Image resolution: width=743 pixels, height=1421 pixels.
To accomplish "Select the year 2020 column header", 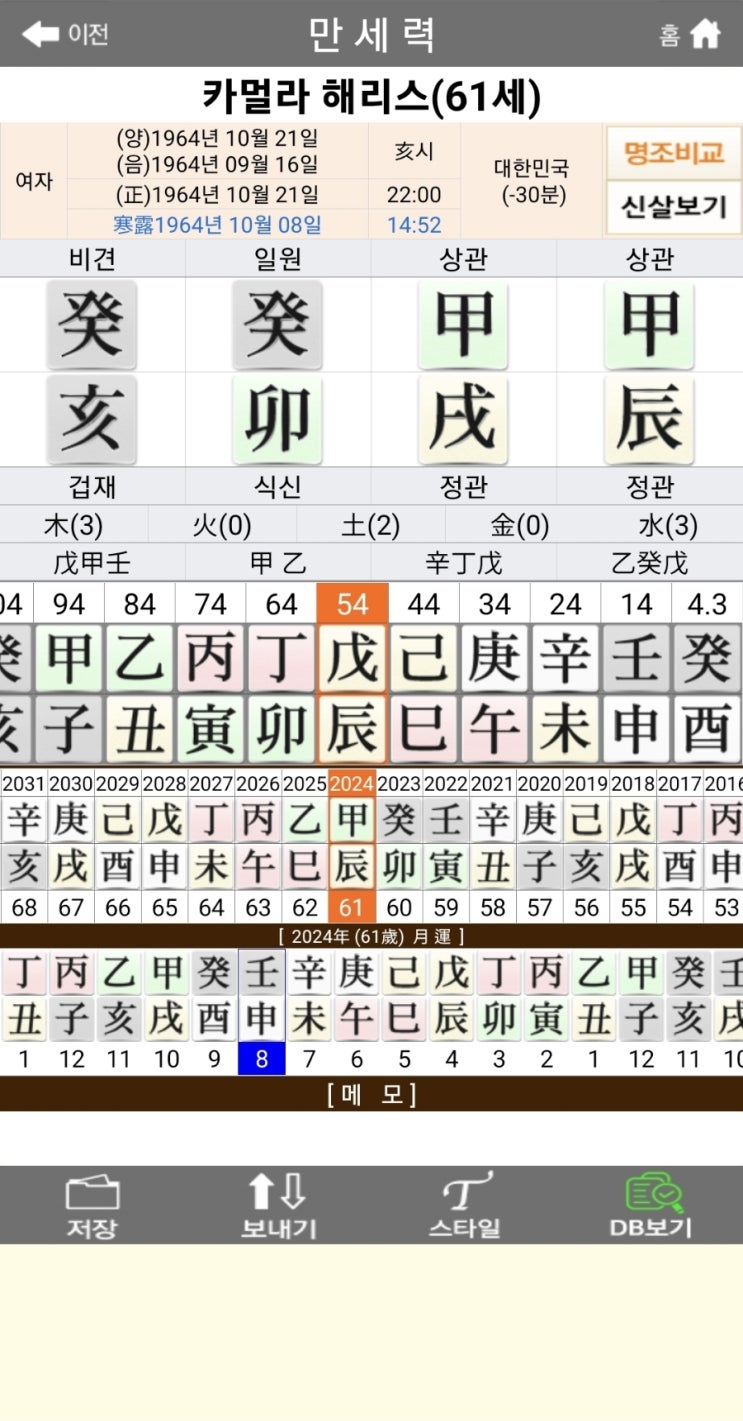I will 540,783.
